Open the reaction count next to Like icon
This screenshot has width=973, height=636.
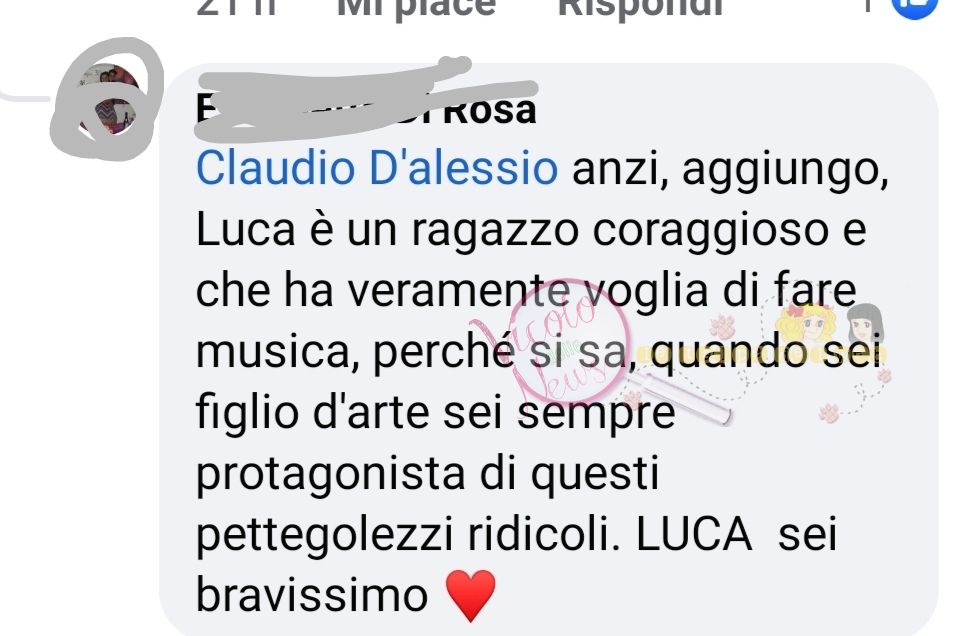869,6
